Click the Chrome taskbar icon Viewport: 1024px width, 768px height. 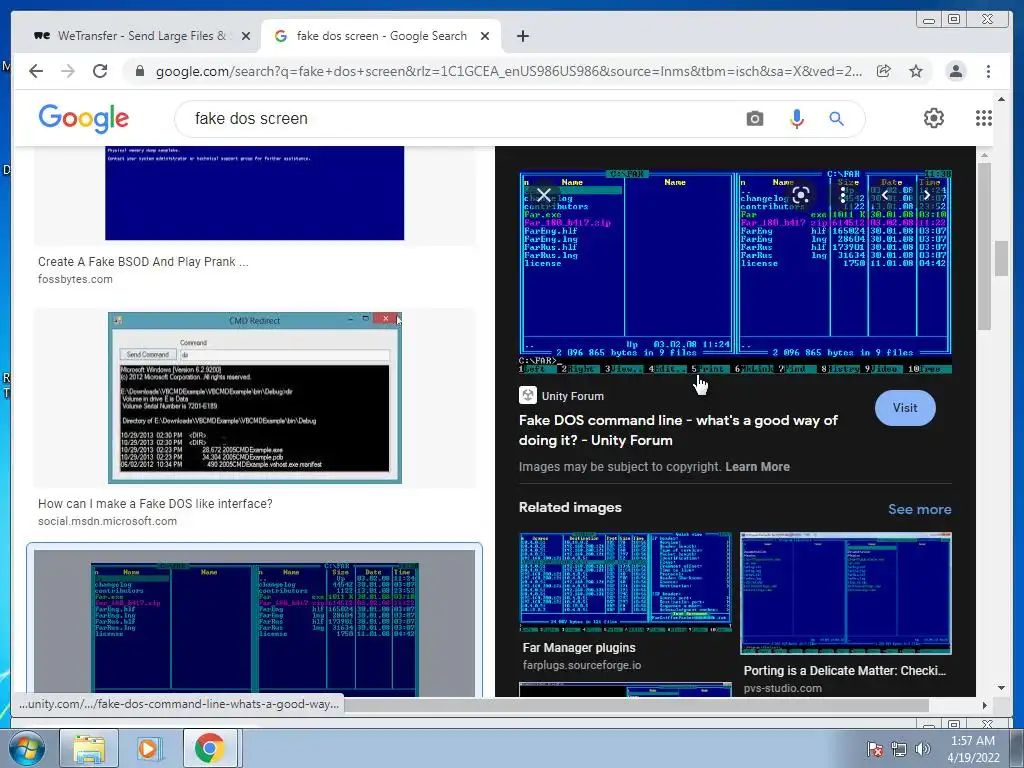(x=208, y=748)
